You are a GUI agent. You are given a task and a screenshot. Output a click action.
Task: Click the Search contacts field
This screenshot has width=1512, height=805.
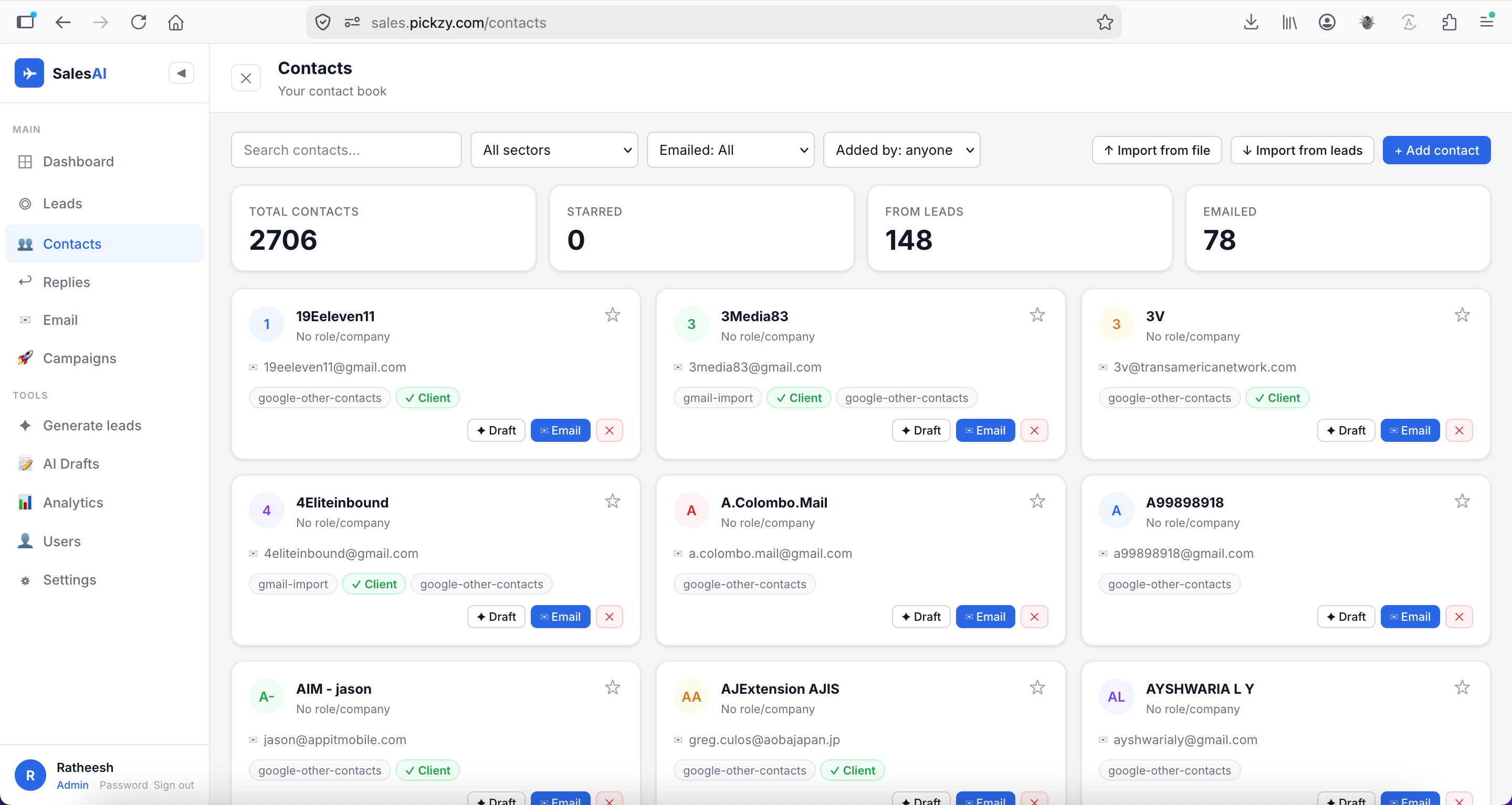click(346, 150)
